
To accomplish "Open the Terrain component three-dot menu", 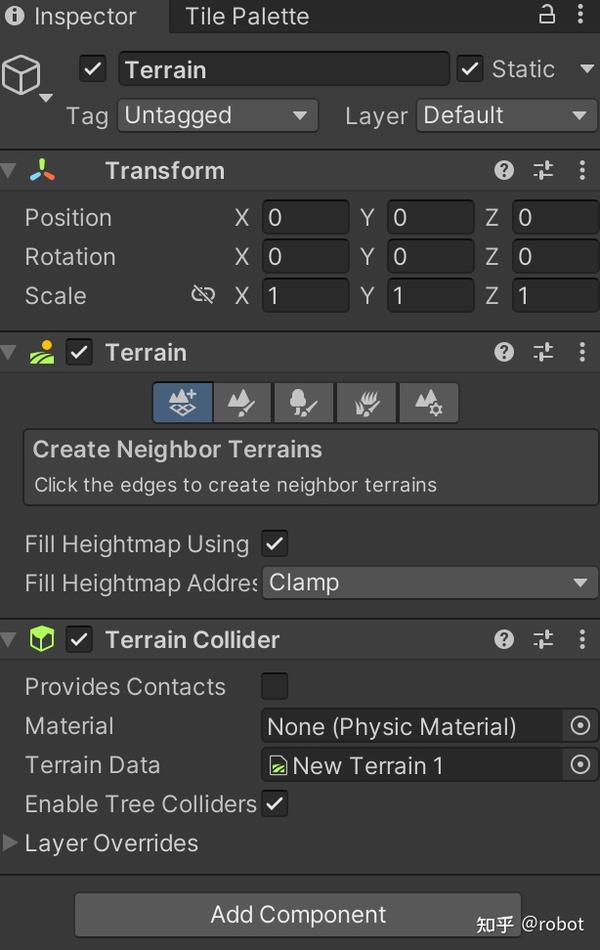I will tap(582, 352).
